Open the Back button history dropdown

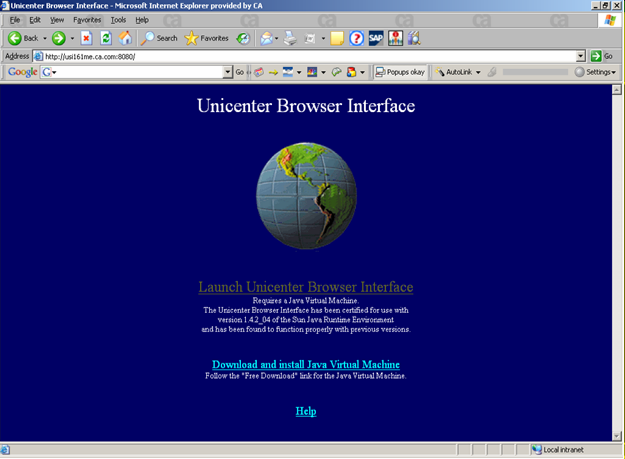45,39
